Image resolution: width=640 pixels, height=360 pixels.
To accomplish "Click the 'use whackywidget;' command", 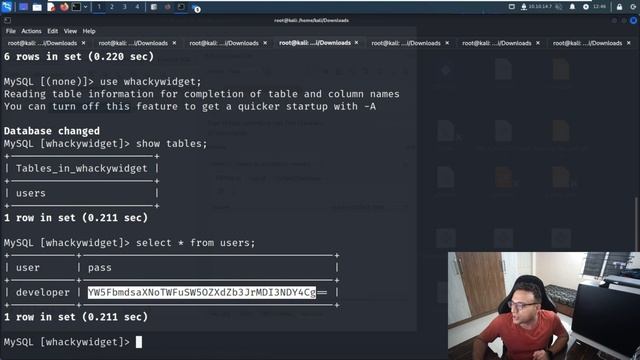I will point(151,82).
